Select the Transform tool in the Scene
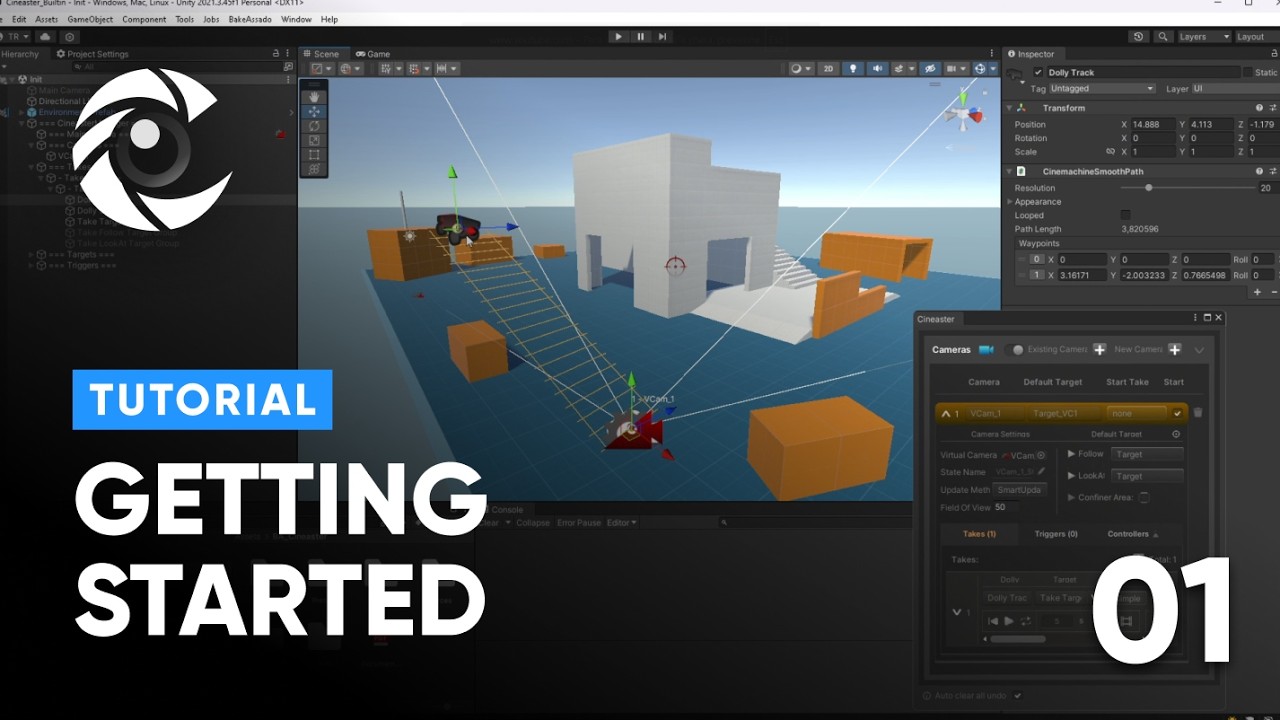Viewport: 1280px width, 720px height. click(314, 169)
